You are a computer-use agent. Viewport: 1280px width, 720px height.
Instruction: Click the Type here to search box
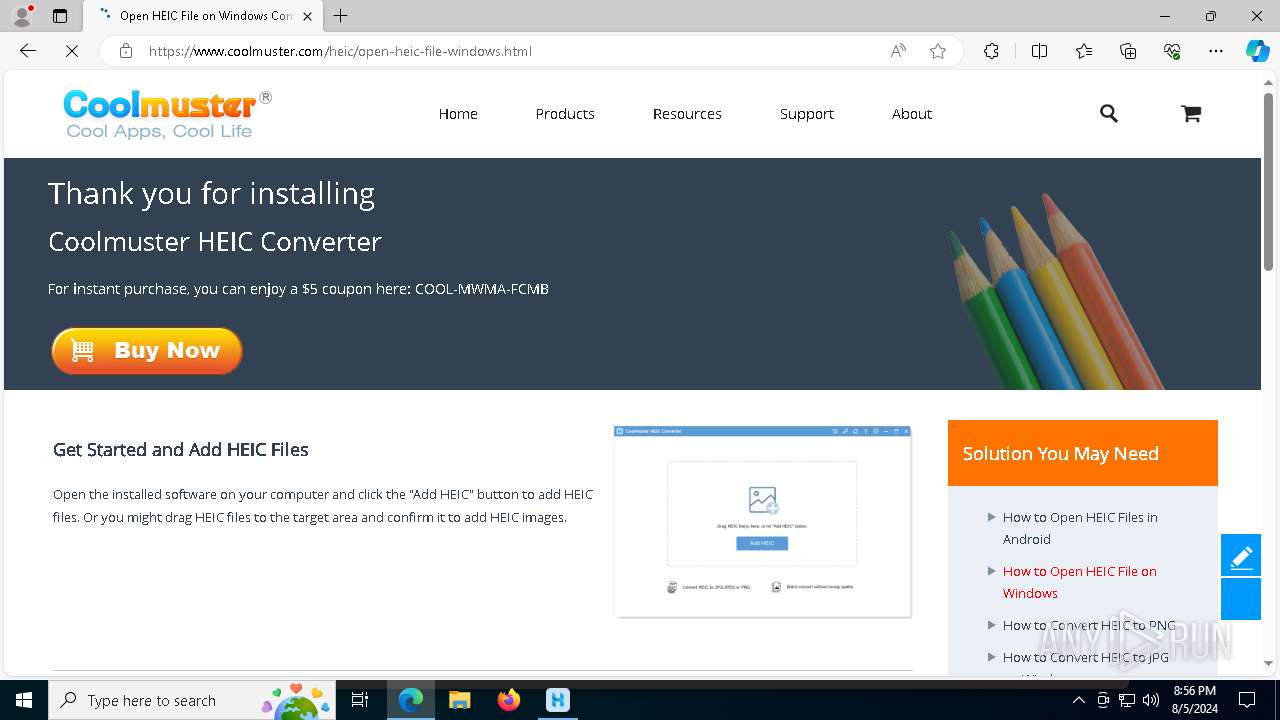tap(190, 700)
